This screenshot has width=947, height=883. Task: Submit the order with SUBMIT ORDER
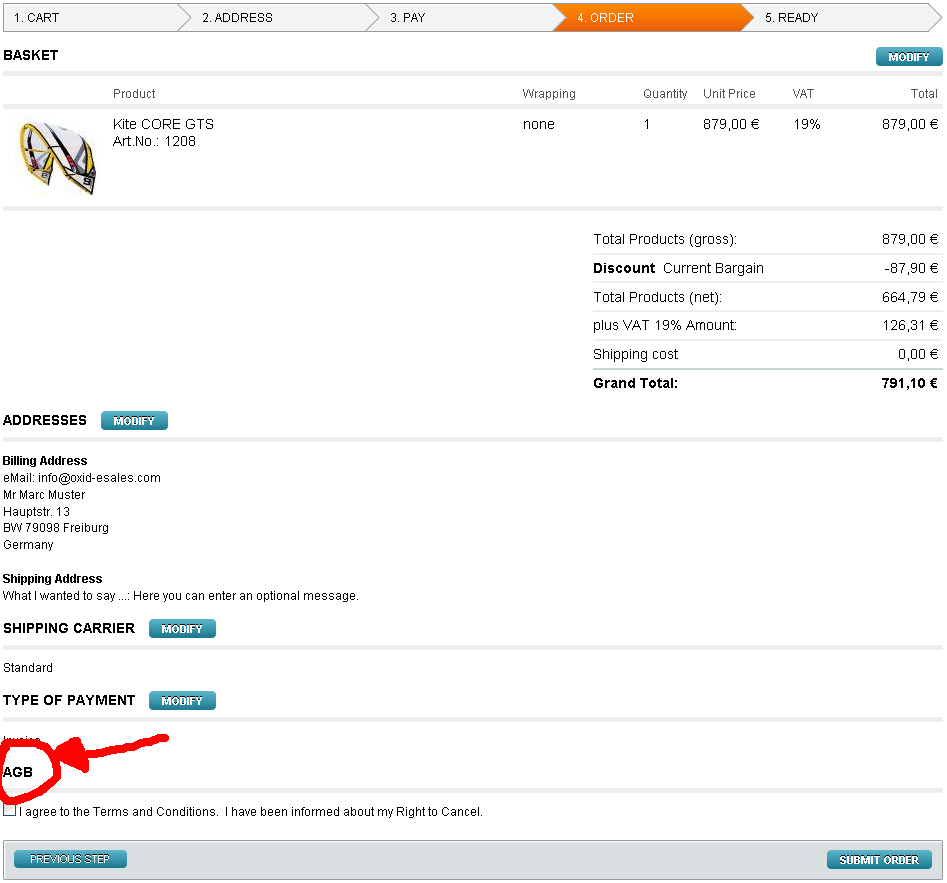click(x=878, y=860)
